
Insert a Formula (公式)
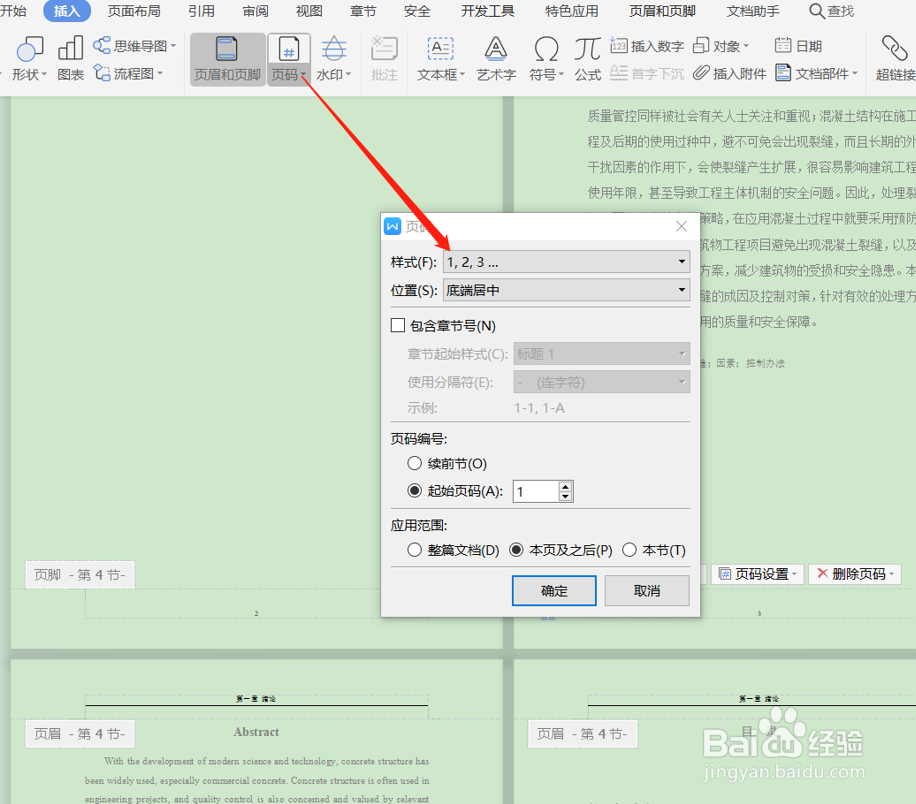[588, 58]
